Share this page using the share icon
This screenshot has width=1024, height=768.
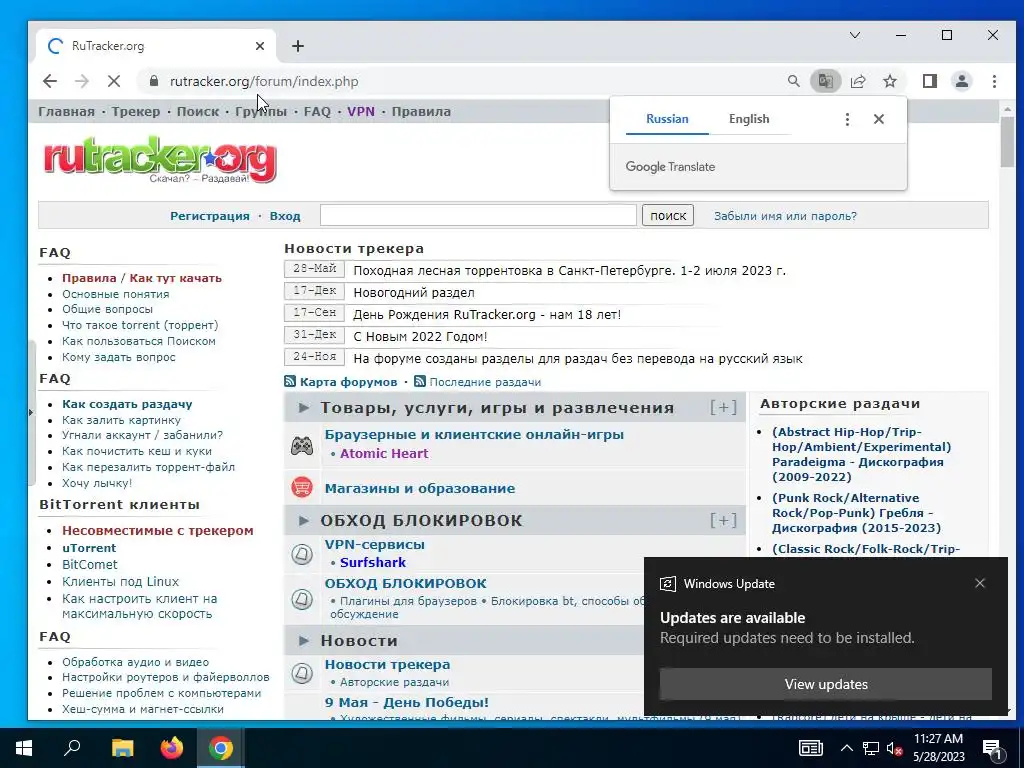click(x=858, y=81)
